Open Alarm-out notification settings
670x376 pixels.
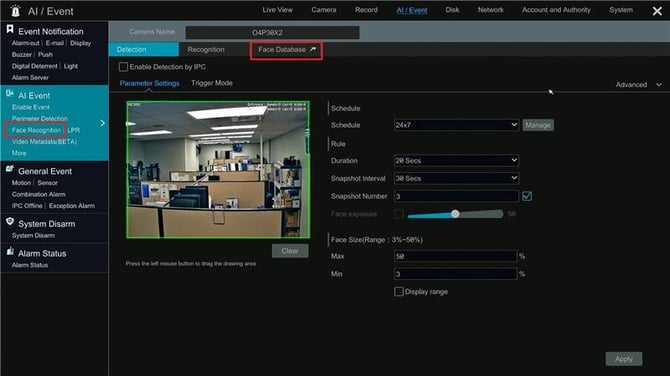[x=26, y=43]
